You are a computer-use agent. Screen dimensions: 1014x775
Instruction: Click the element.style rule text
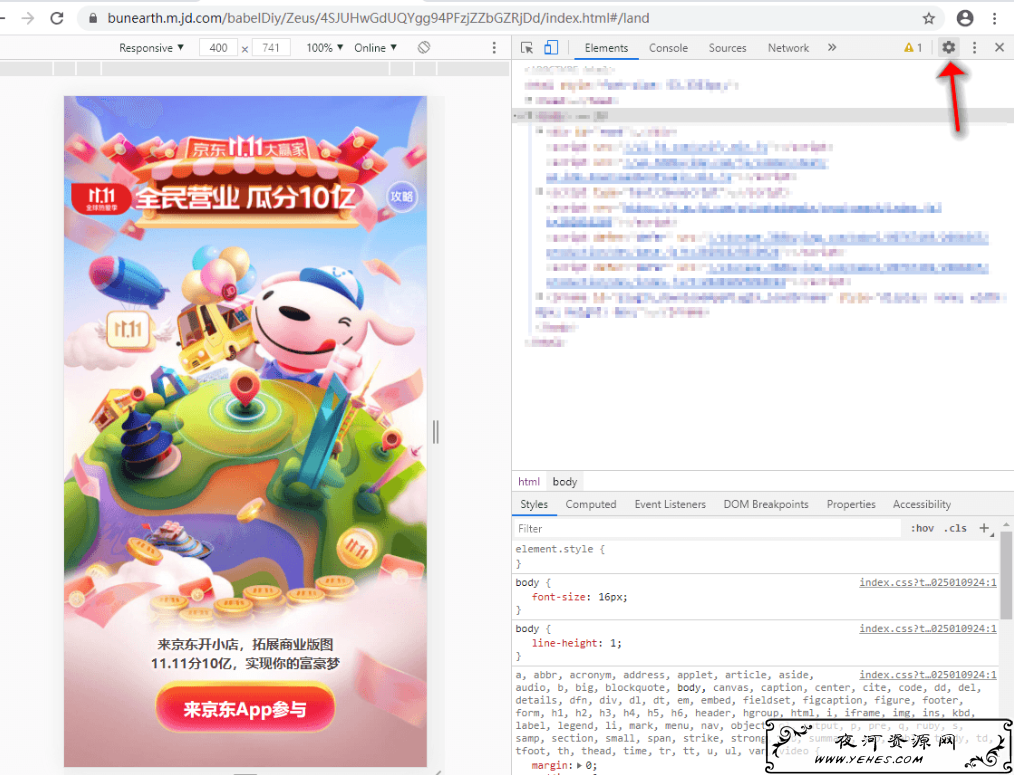point(560,549)
